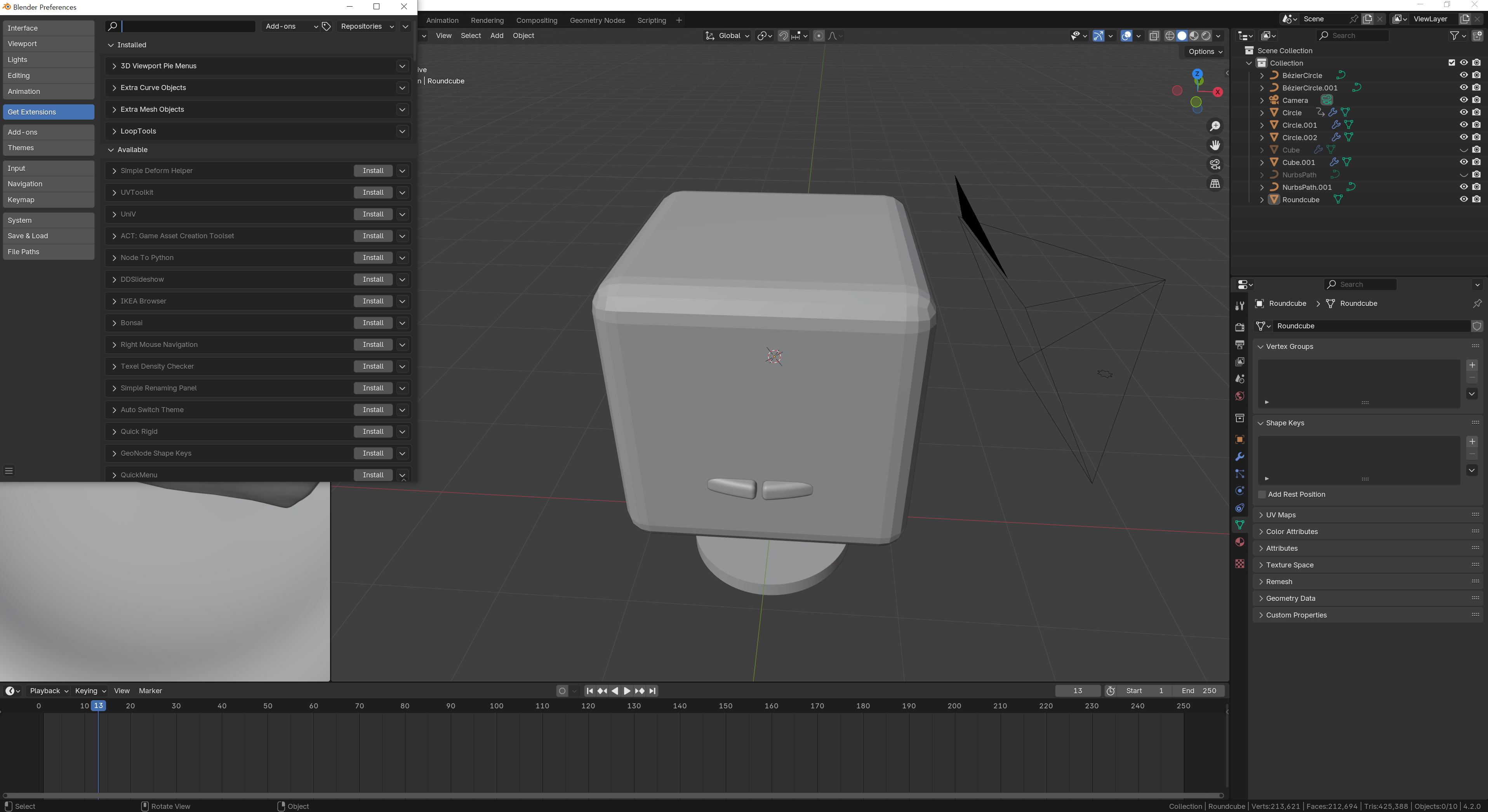This screenshot has width=1488, height=812.
Task: Hide Circle.002 in viewport eye icon
Action: coord(1464,137)
